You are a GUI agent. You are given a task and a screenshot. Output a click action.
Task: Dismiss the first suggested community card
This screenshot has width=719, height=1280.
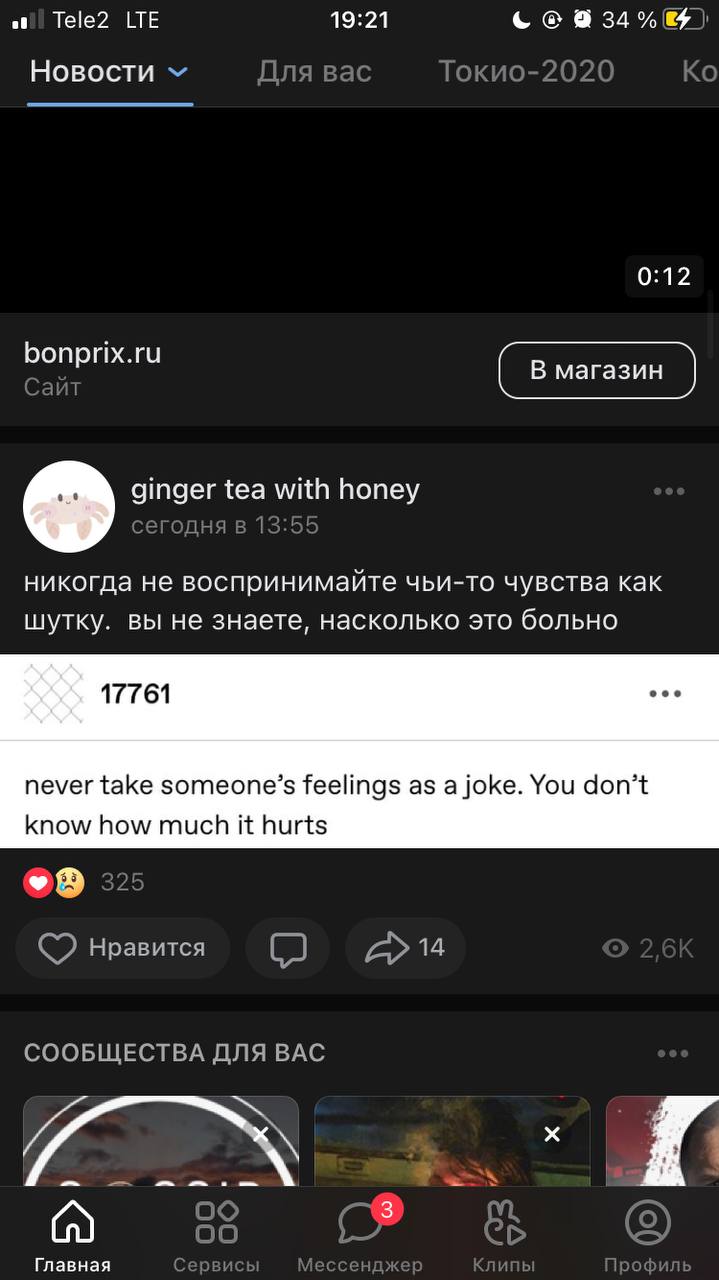261,1133
